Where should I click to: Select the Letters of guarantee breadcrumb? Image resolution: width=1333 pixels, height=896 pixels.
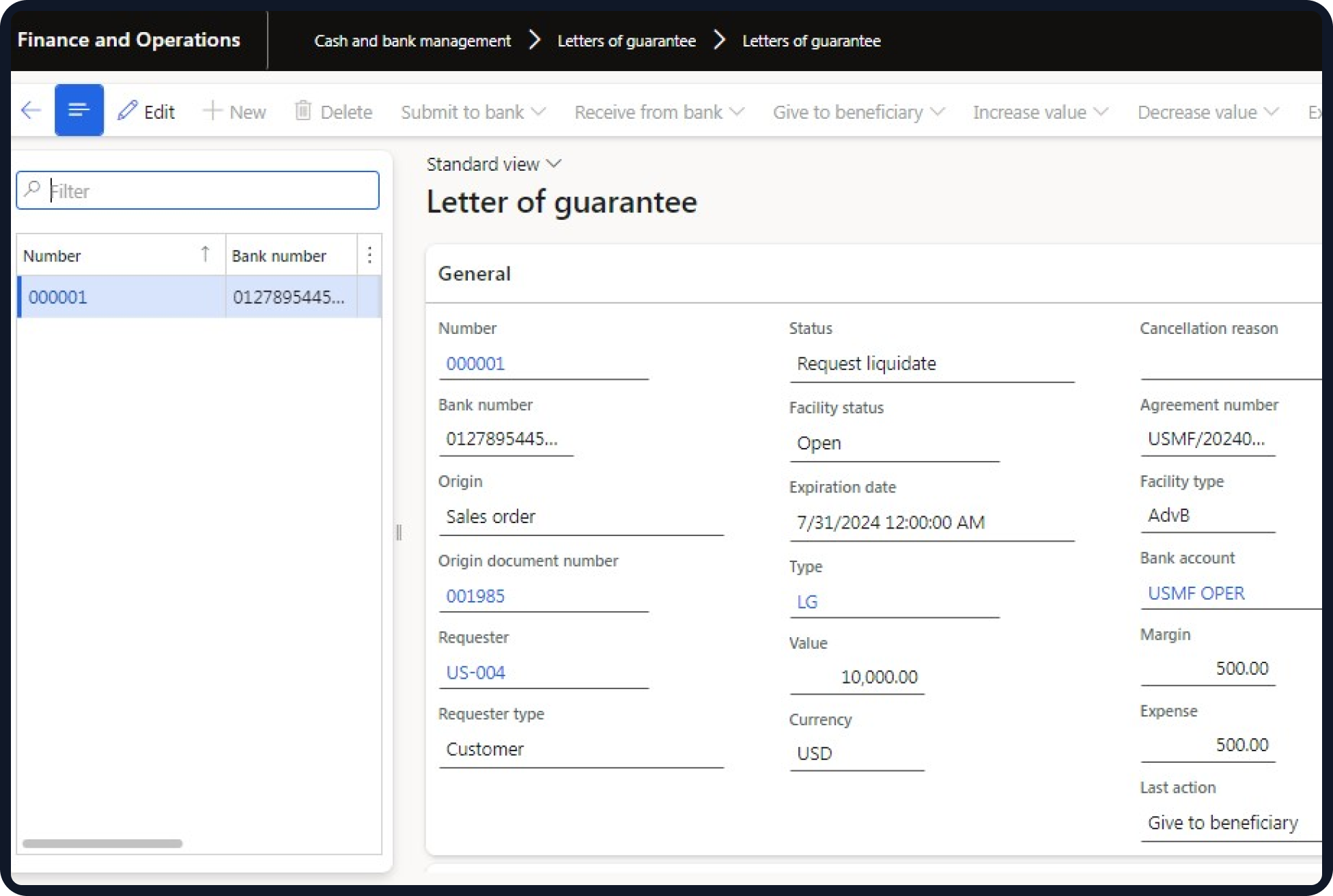tap(626, 40)
